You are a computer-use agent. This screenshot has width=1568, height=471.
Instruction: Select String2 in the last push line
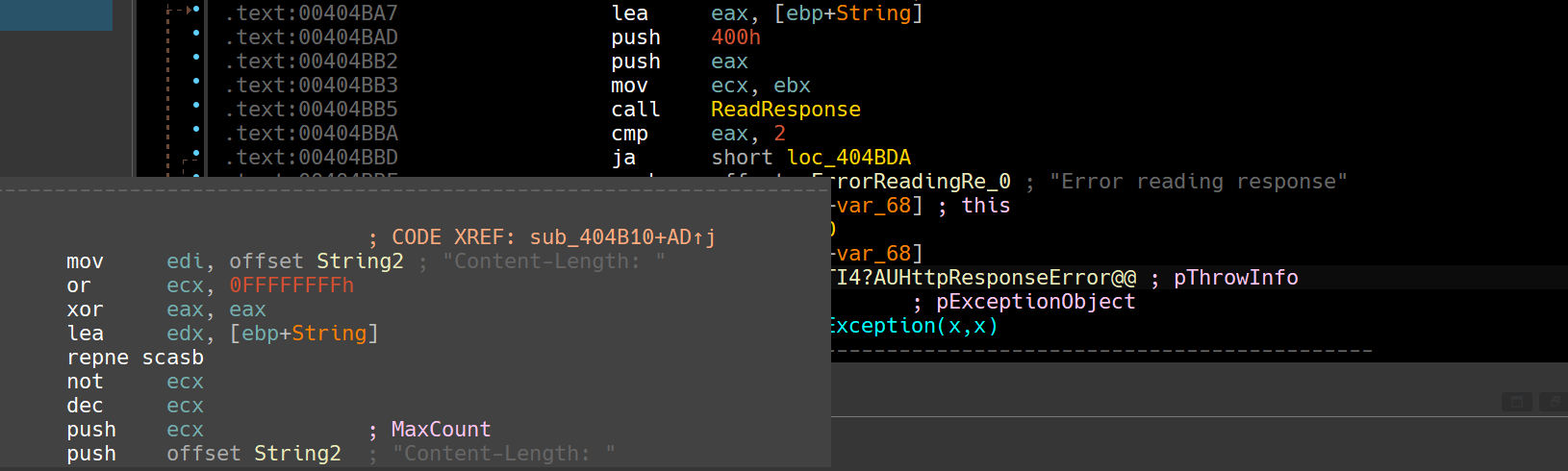(297, 454)
